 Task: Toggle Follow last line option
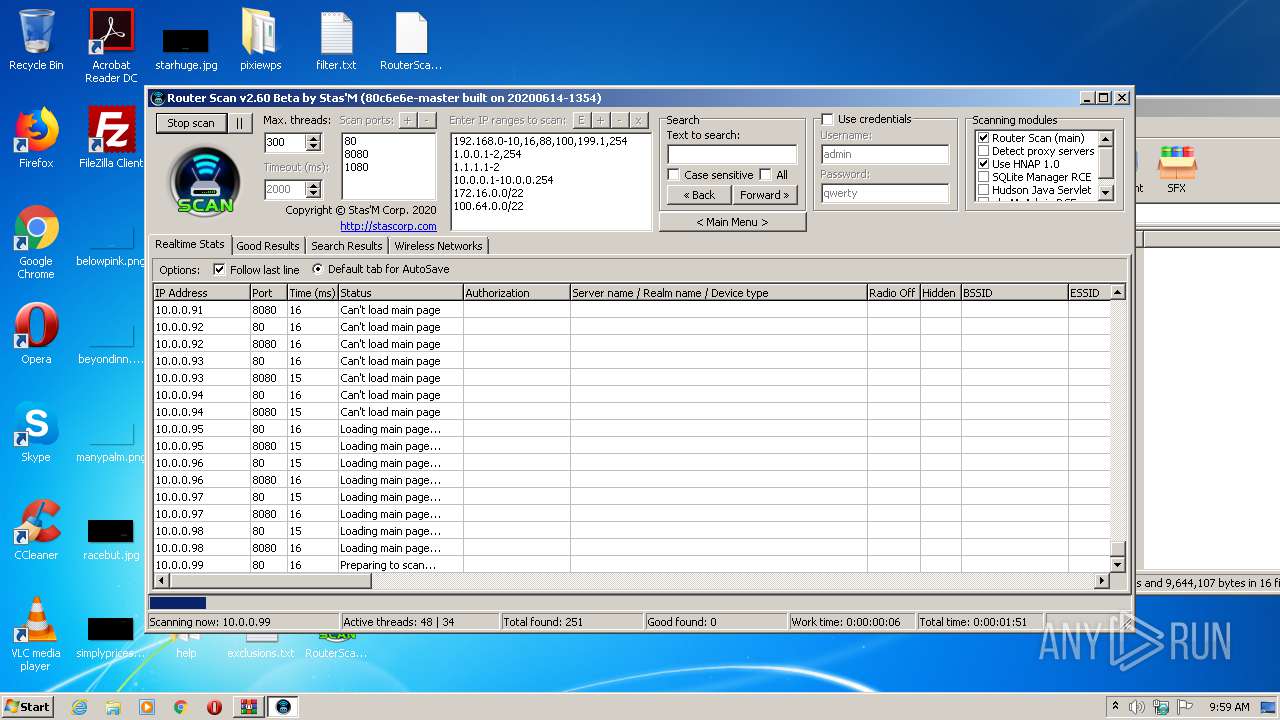[219, 270]
